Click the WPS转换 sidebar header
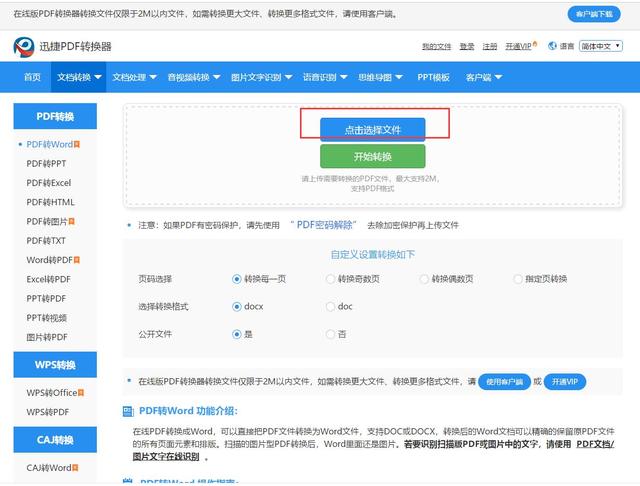The height and width of the screenshot is (486, 640). click(x=55, y=365)
